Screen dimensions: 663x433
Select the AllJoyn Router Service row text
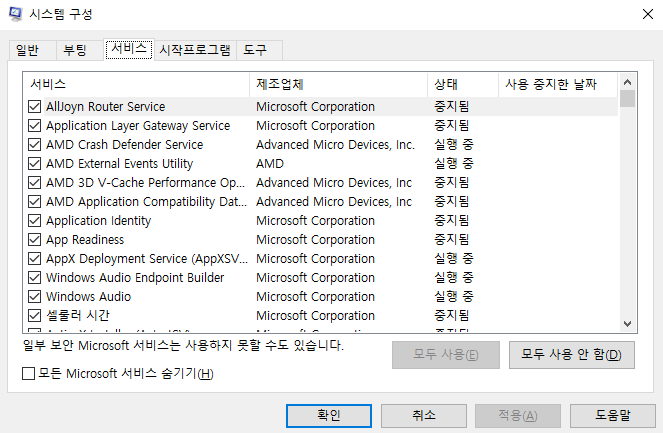coord(106,107)
